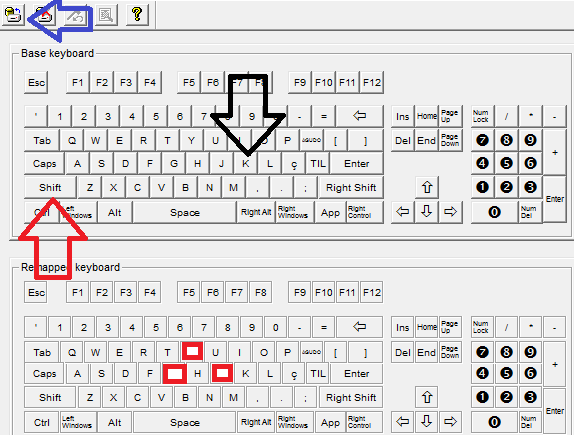Select numpad 0 on Base keyboard
The width and height of the screenshot is (574, 435).
pyautogui.click(x=495, y=212)
